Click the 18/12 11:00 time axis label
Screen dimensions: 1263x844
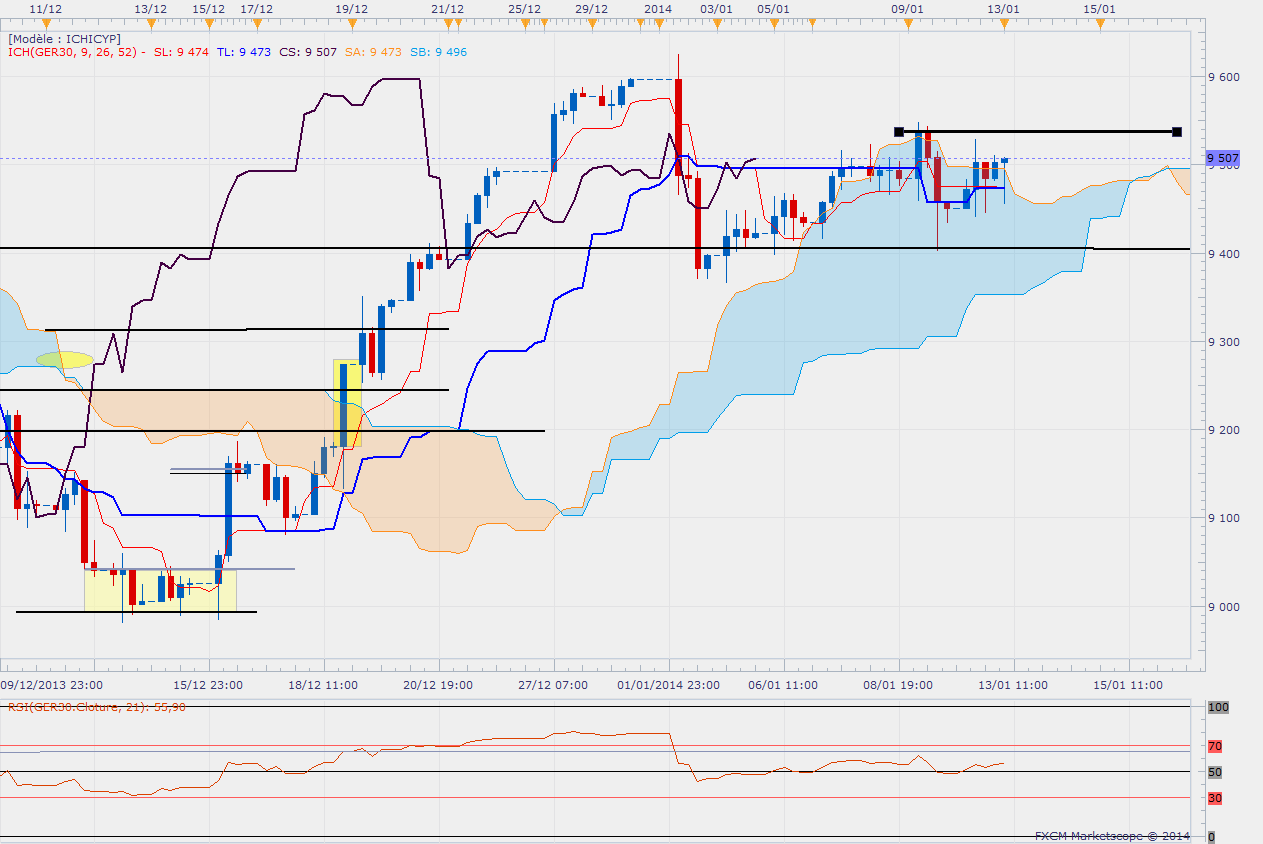[x=324, y=685]
